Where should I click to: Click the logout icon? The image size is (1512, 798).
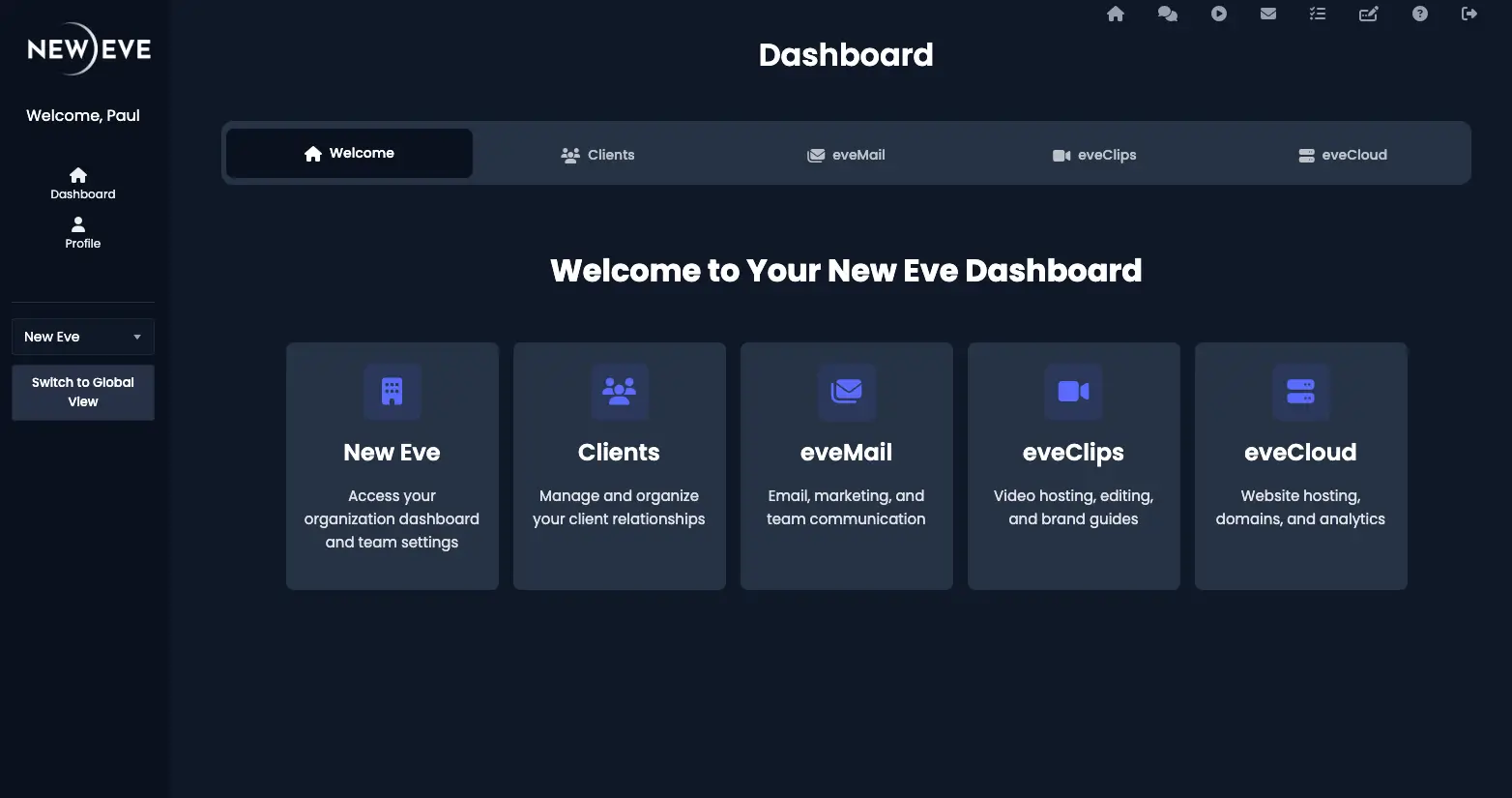pyautogui.click(x=1469, y=14)
